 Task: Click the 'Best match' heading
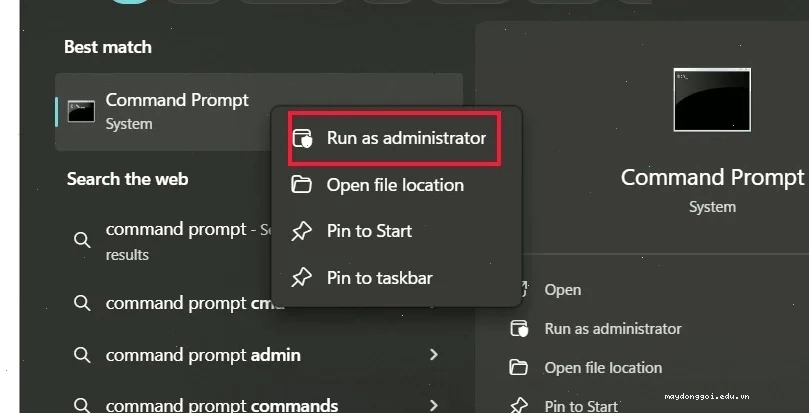coord(108,47)
